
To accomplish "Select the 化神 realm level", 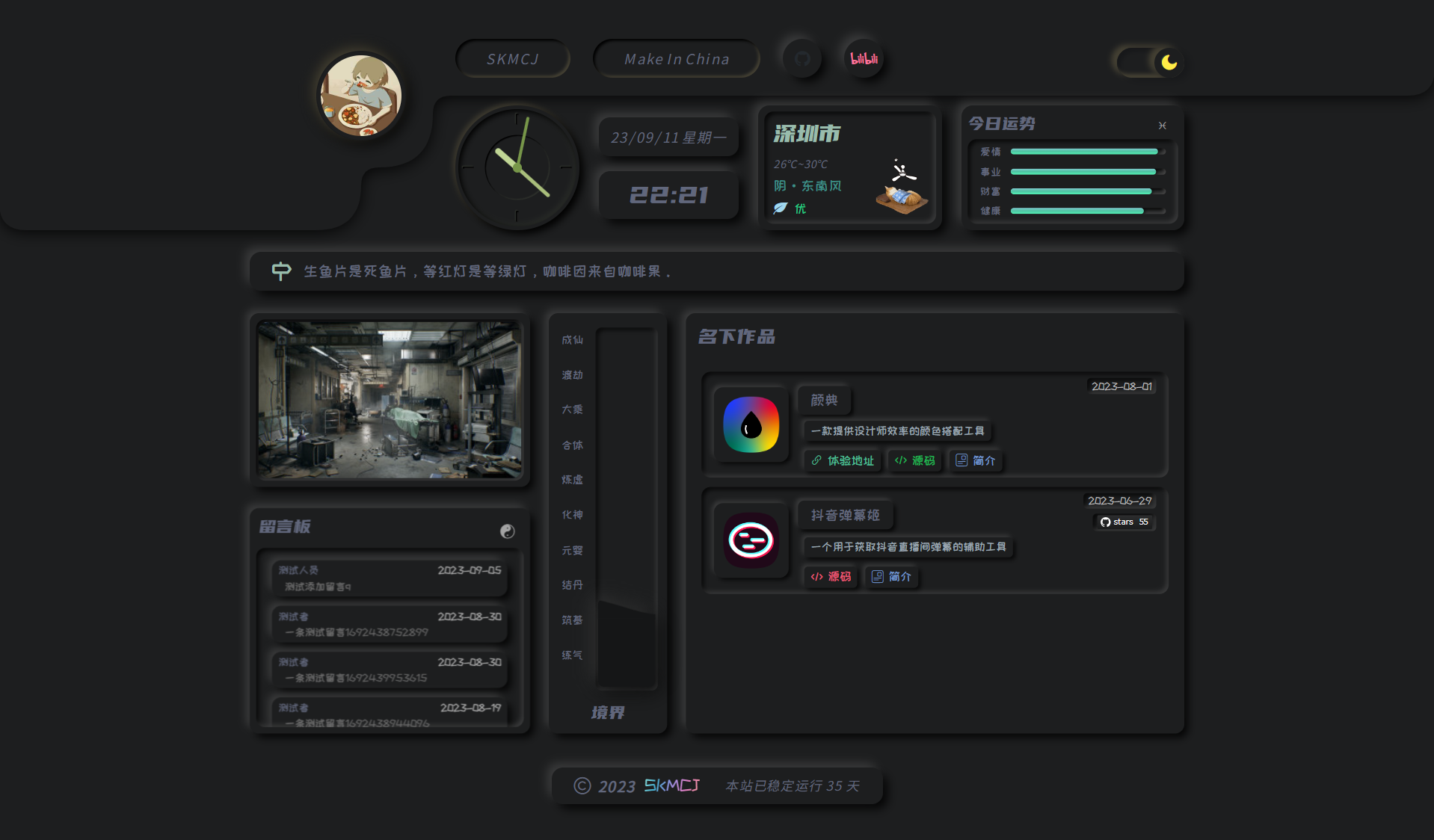I will (x=572, y=514).
